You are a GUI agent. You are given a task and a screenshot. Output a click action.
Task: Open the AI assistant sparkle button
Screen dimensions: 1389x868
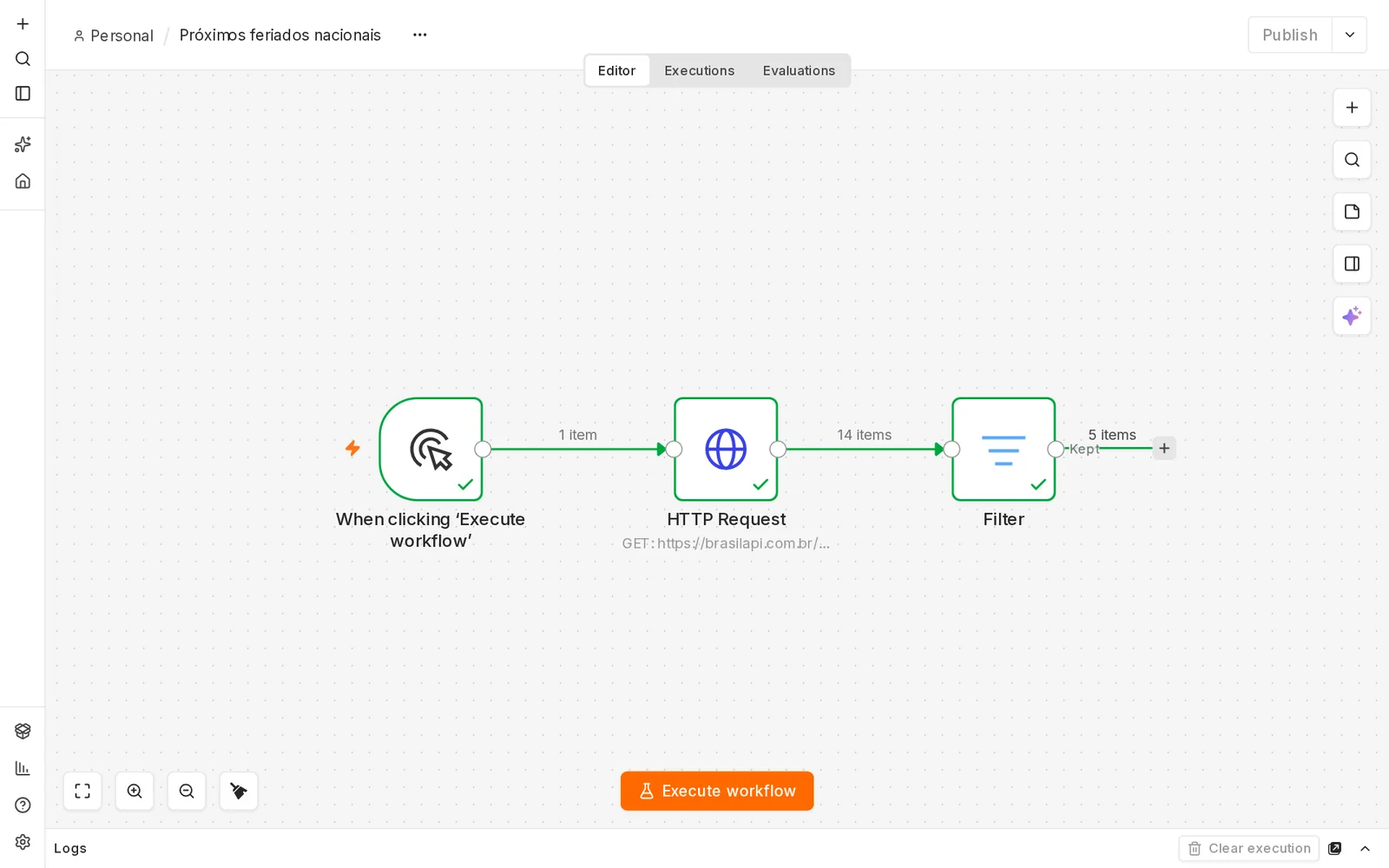[1352, 316]
